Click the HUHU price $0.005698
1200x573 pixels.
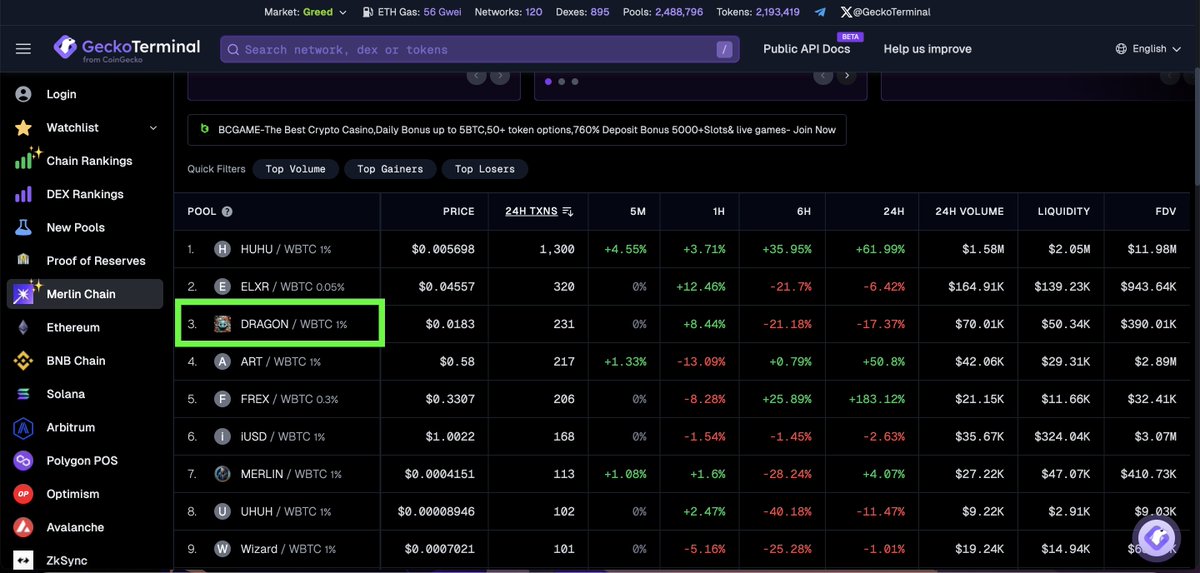tap(445, 249)
